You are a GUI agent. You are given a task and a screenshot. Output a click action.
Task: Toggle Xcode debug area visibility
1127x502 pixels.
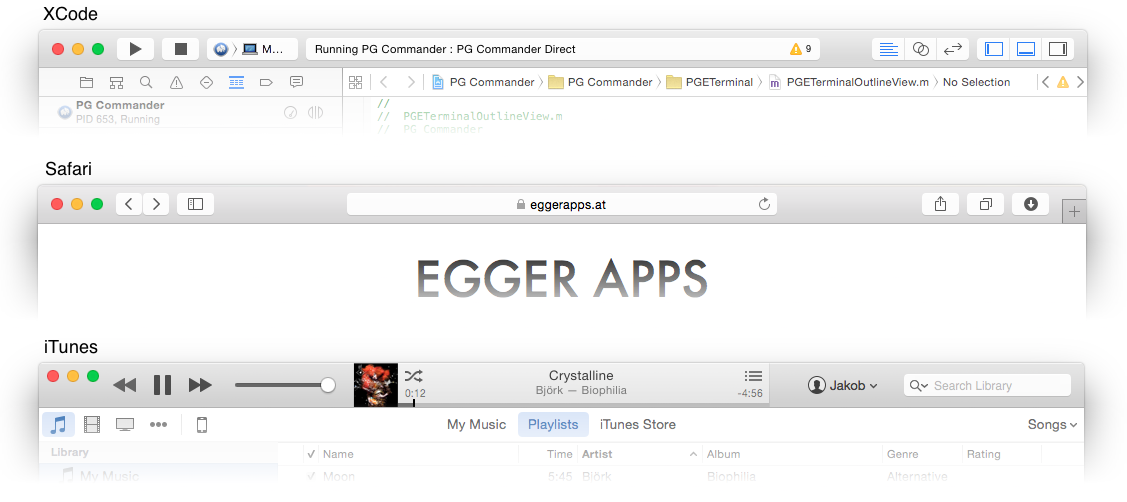[x=1026, y=49]
